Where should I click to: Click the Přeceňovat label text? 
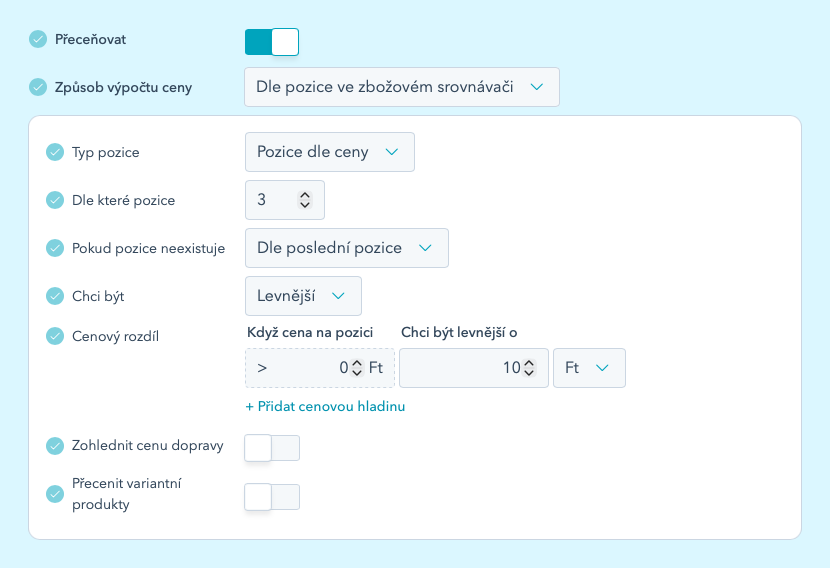click(91, 40)
